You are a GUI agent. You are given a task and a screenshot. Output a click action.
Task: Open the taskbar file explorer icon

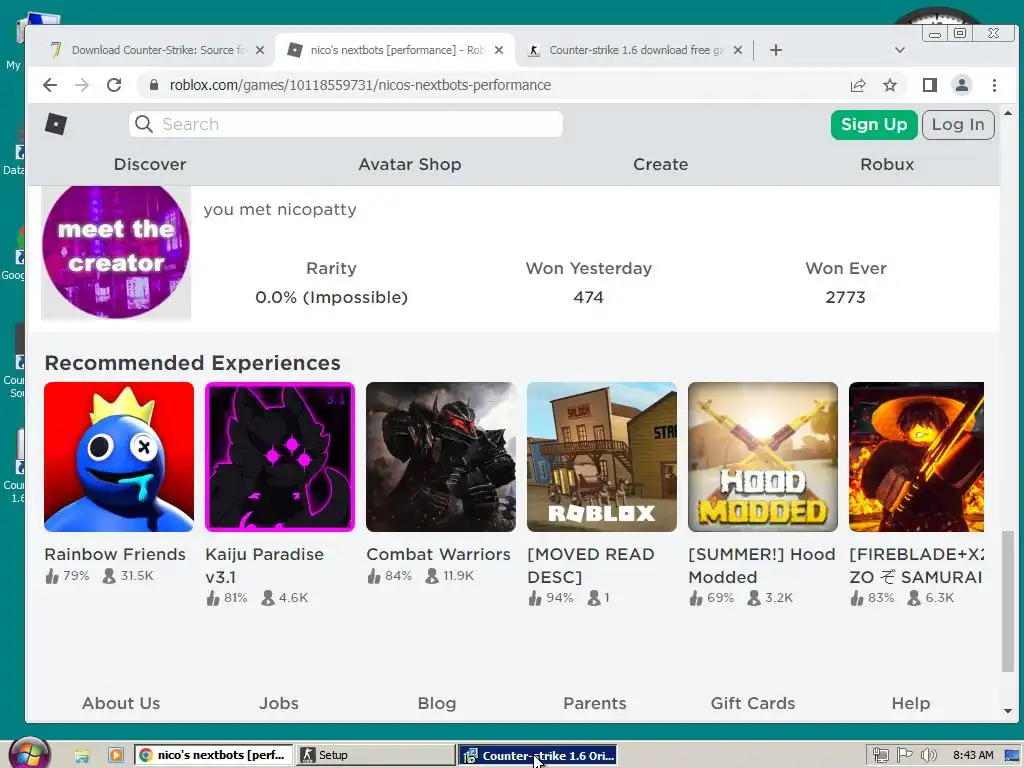coord(82,756)
